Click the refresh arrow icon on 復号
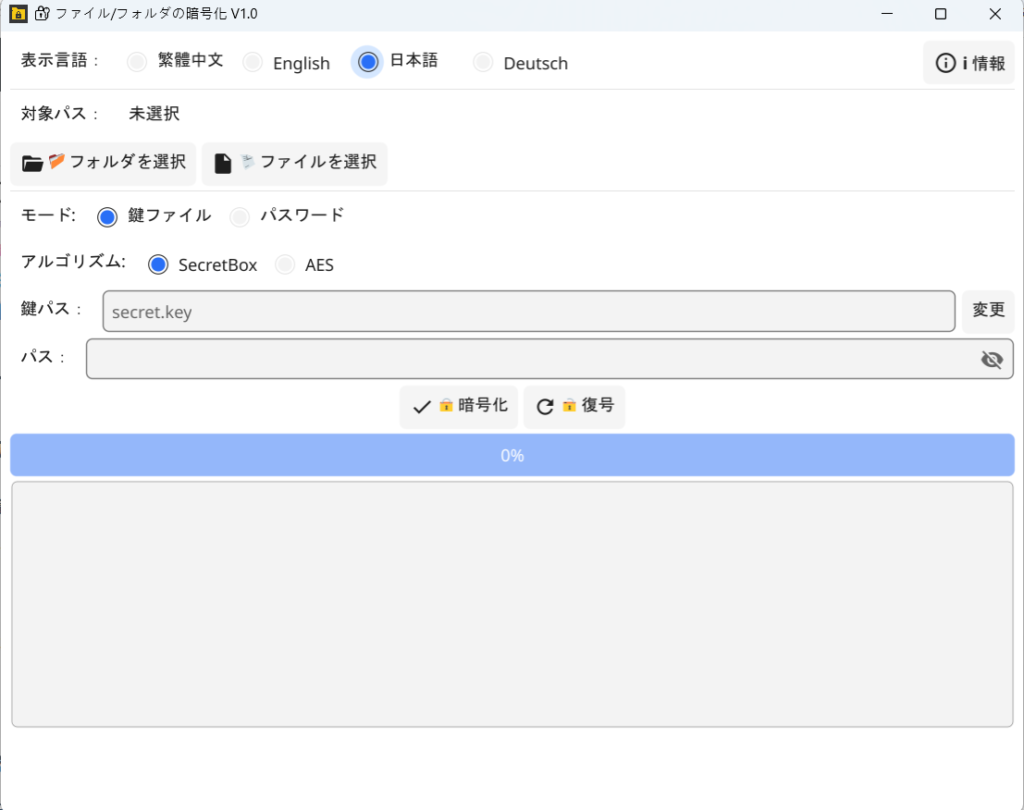 [x=545, y=407]
